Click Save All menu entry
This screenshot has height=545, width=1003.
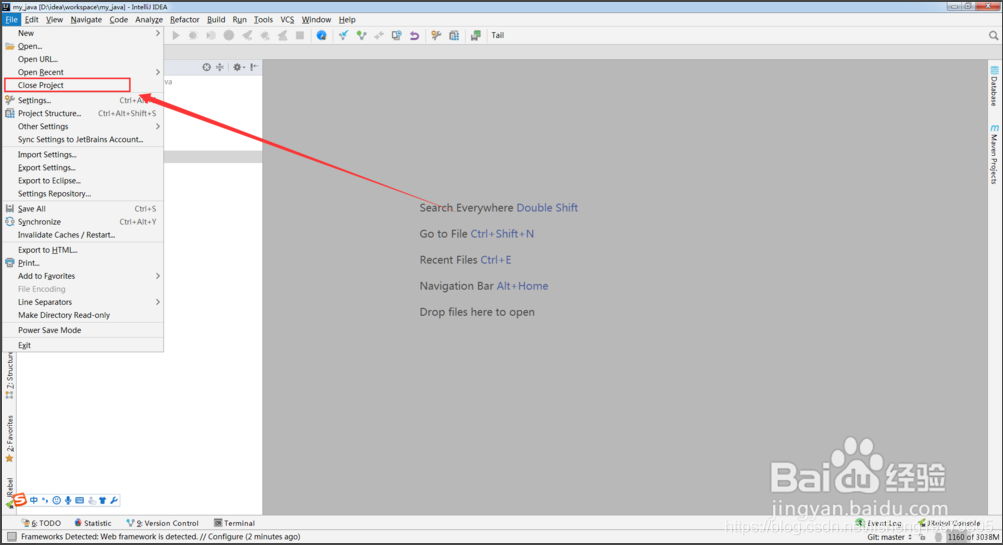click(83, 209)
